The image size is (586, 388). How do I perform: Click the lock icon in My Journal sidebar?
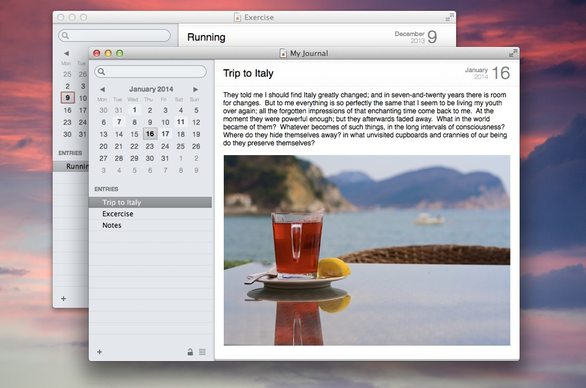[190, 352]
